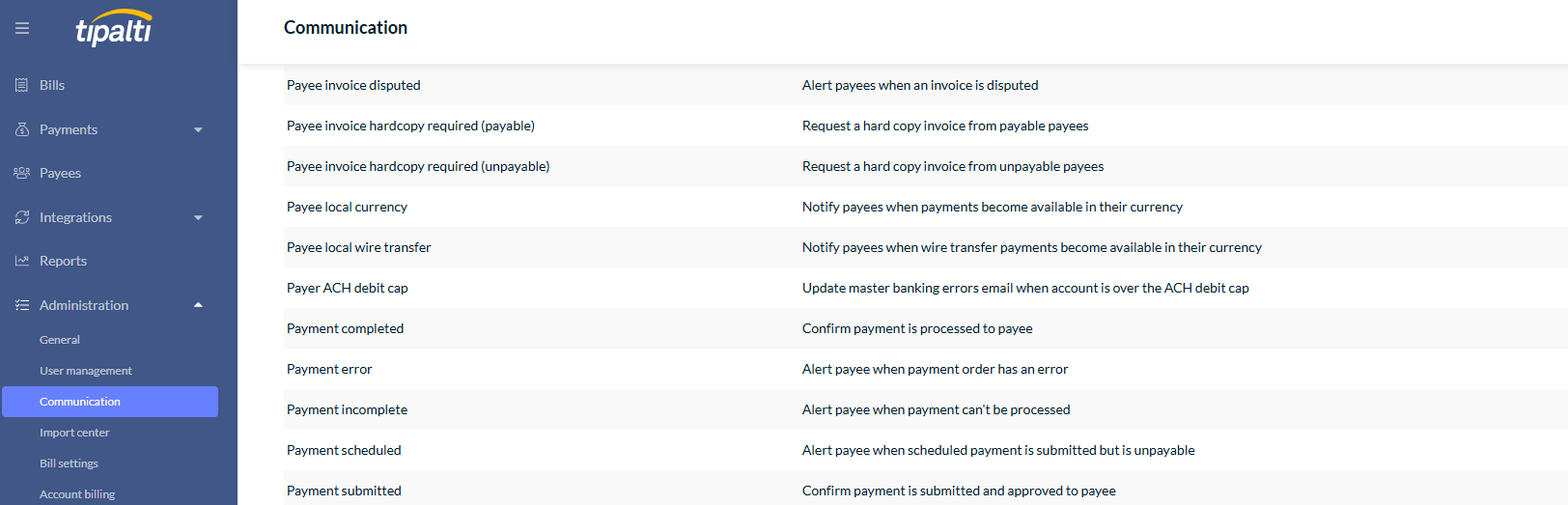The image size is (1568, 505).
Task: Select the Payees people icon
Action: click(x=22, y=173)
